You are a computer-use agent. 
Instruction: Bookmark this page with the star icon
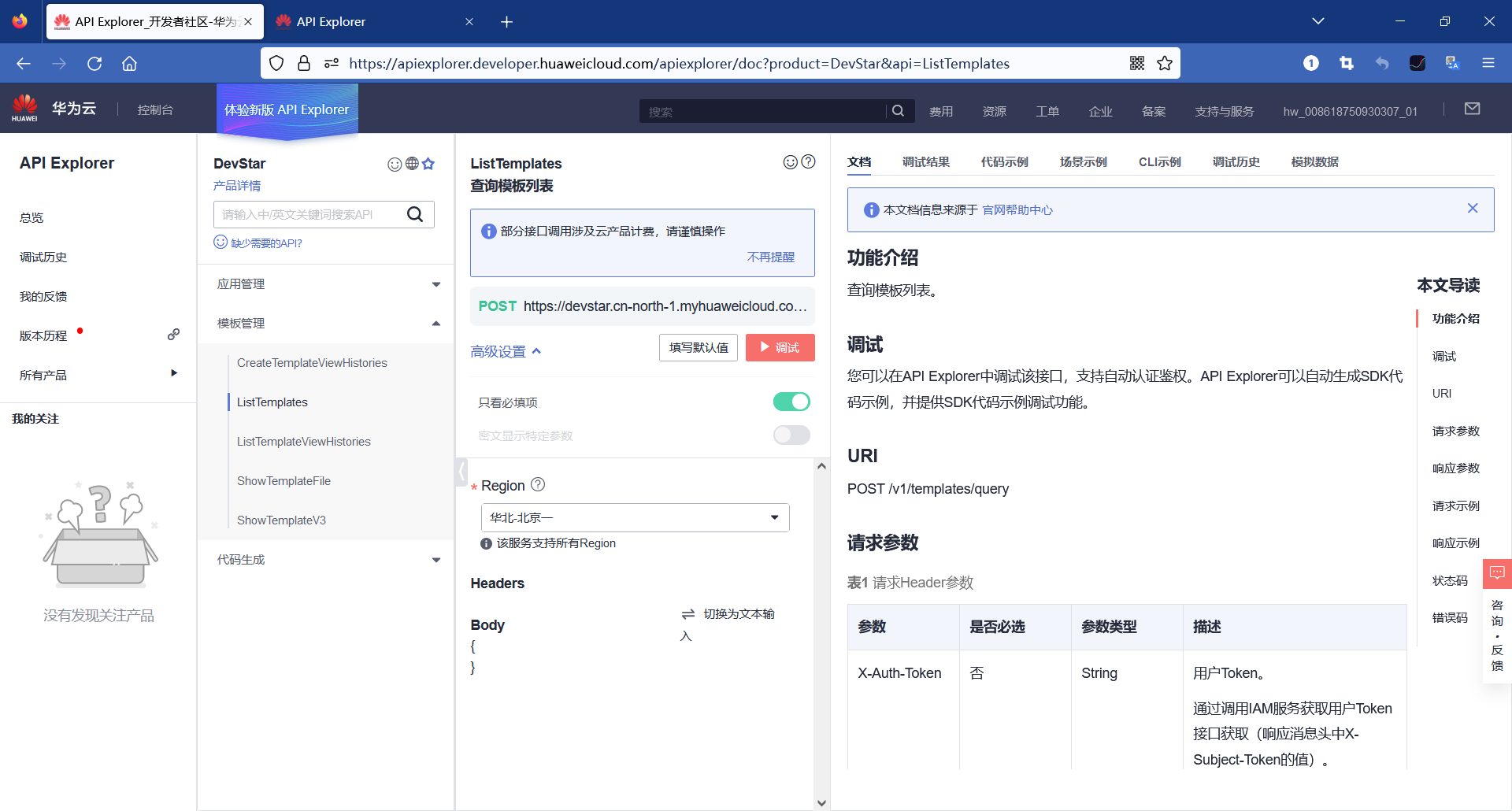tap(1165, 63)
